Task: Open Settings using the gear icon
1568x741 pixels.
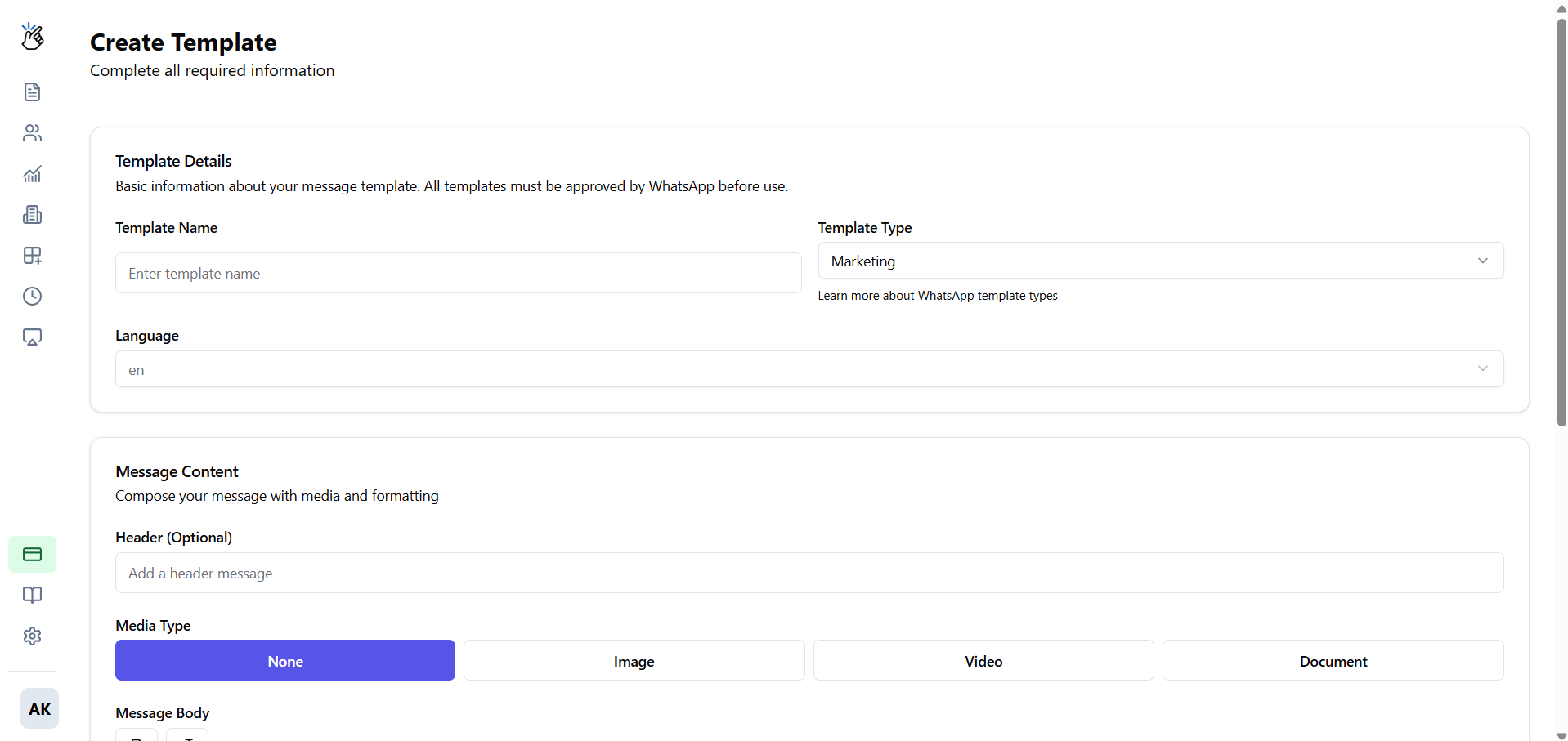Action: [x=32, y=636]
